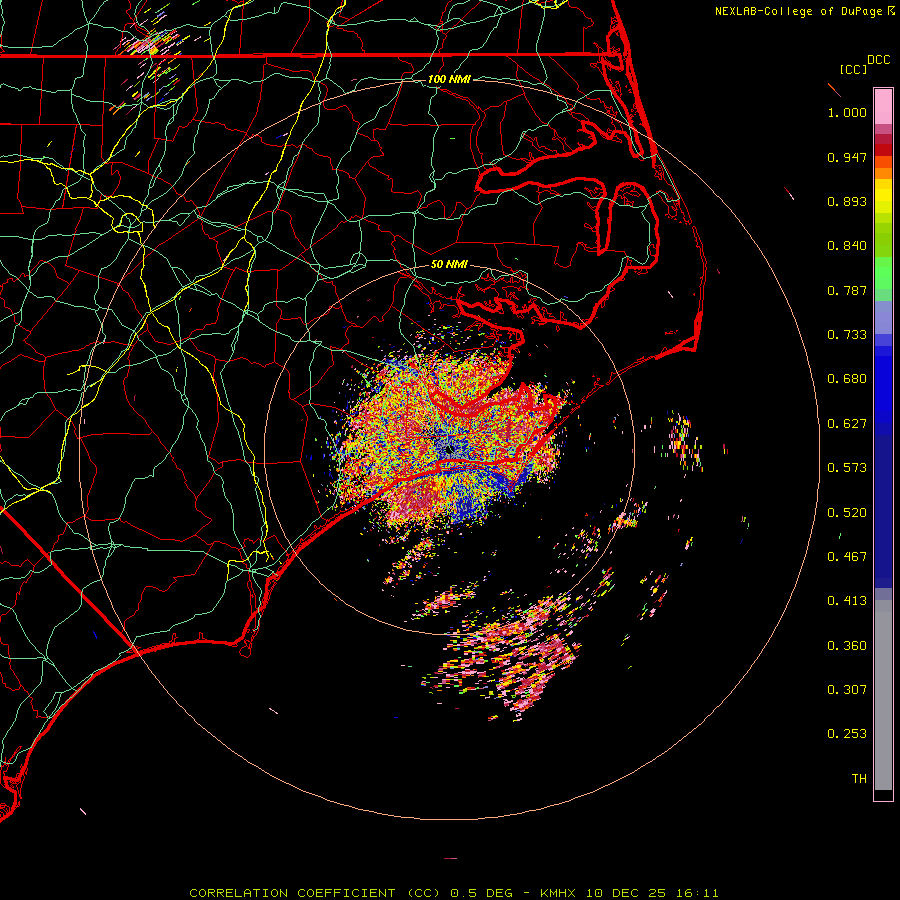Click the 0.253 scale value
Image resolution: width=900 pixels, height=900 pixels.
847,734
